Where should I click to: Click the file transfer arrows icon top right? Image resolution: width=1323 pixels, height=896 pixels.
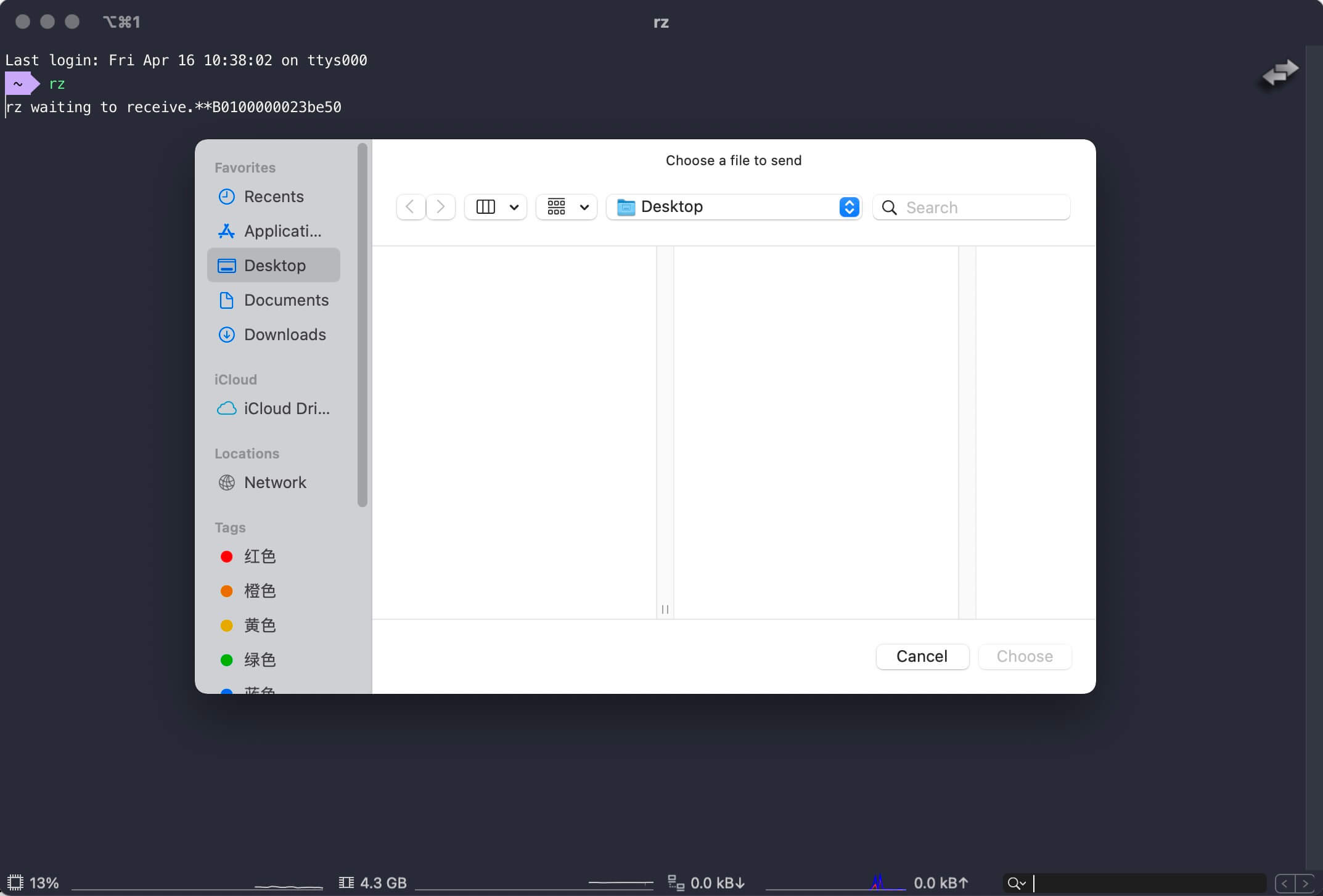[x=1279, y=72]
